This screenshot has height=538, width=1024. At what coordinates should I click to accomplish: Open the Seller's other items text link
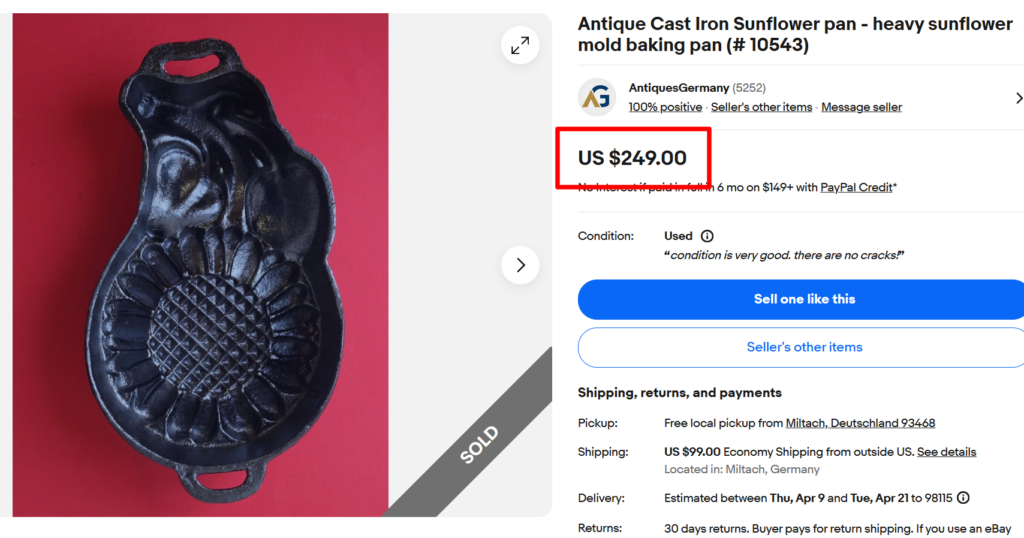[x=761, y=107]
